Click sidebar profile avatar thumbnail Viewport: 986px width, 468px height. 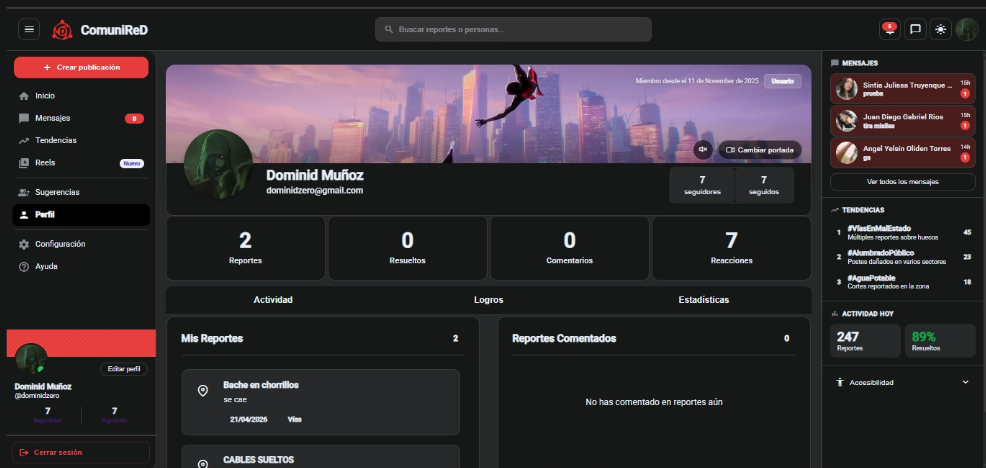31,359
